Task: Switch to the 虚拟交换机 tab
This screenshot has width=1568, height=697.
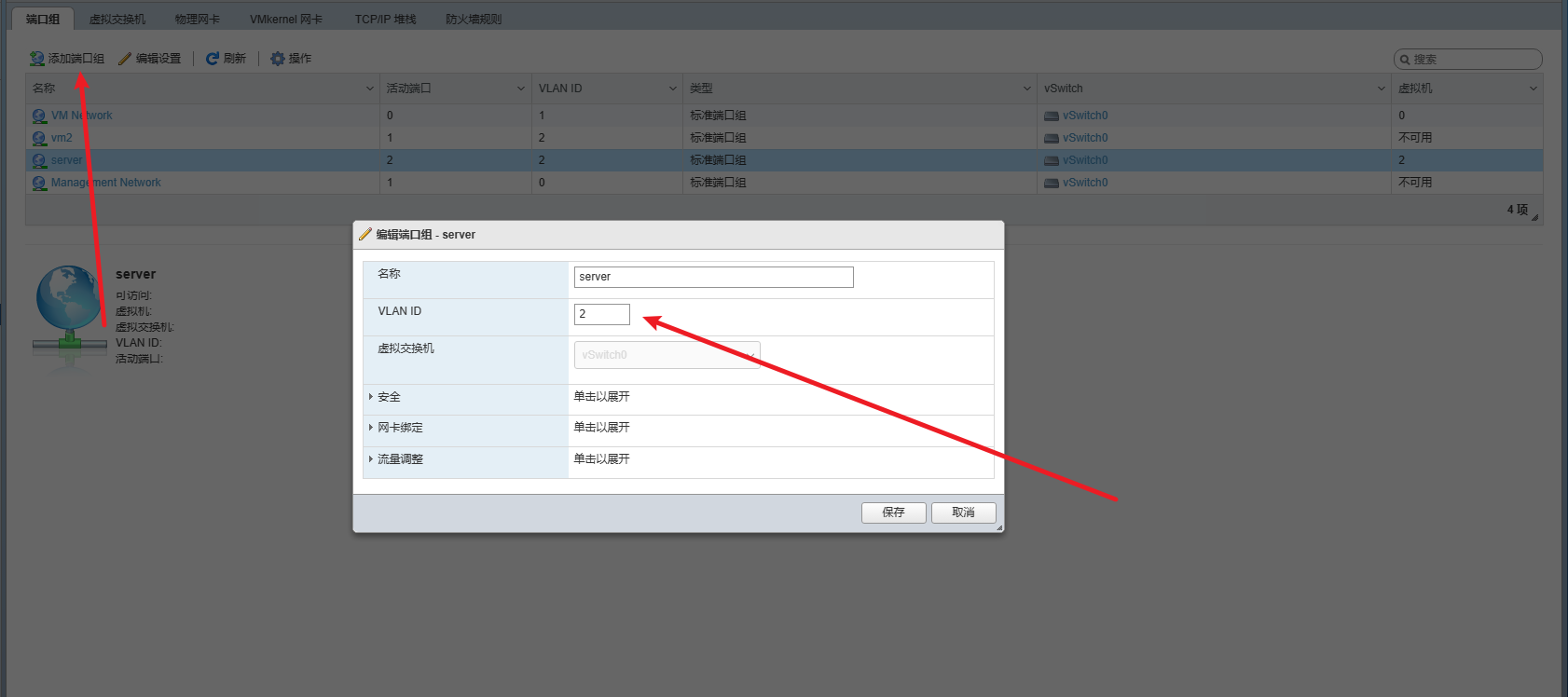Action: (x=117, y=19)
